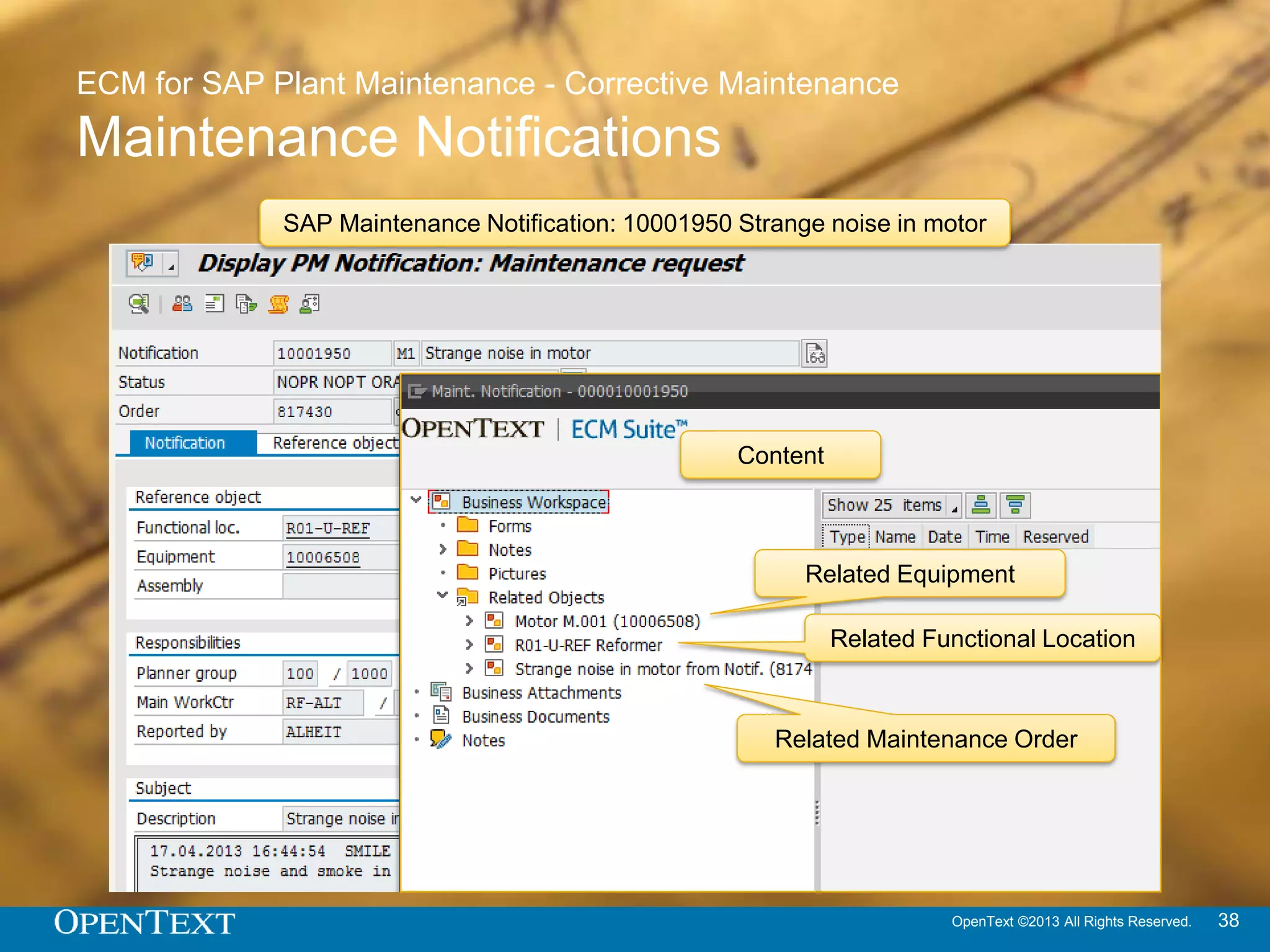The height and width of the screenshot is (952, 1270).
Task: Click the Pictures folder icon
Action: (x=468, y=572)
